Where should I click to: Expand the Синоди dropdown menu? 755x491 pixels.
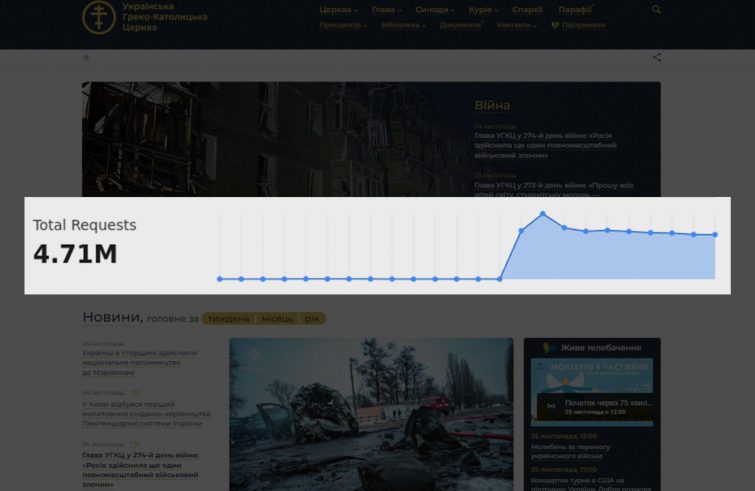point(435,10)
